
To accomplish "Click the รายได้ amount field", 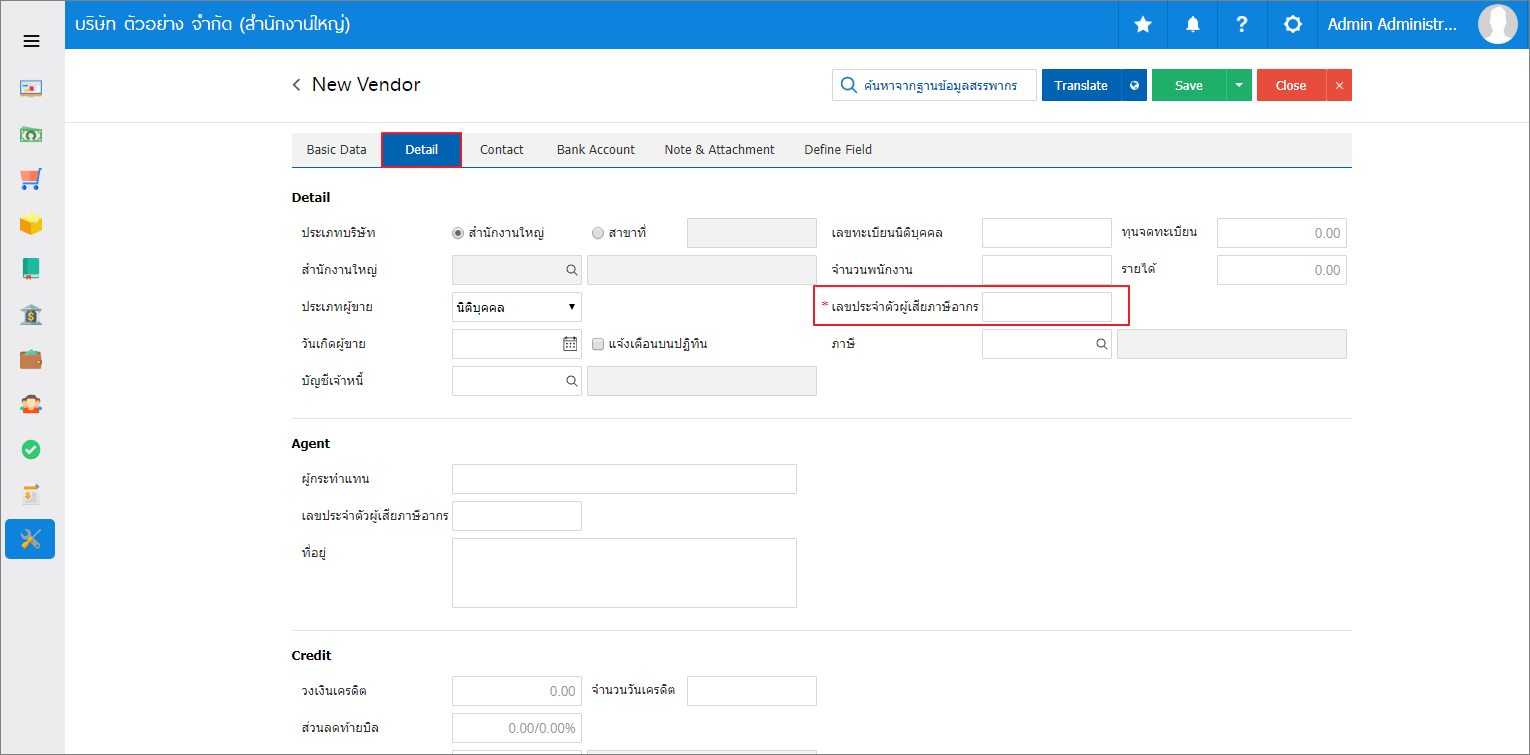I will [1282, 270].
